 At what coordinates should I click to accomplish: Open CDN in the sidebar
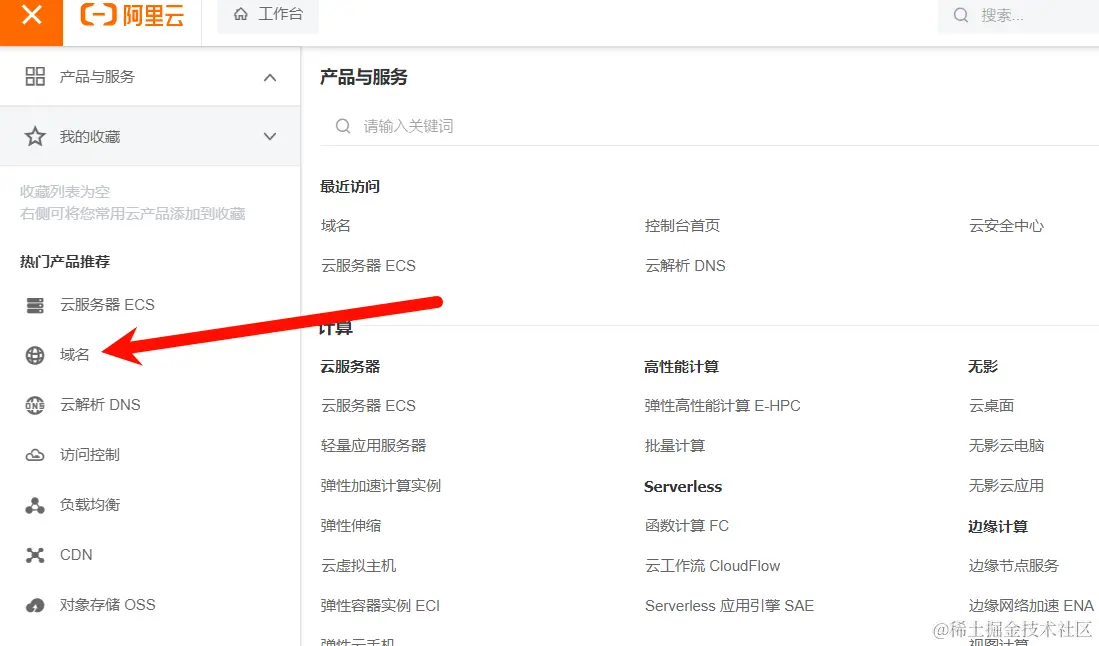coord(76,555)
